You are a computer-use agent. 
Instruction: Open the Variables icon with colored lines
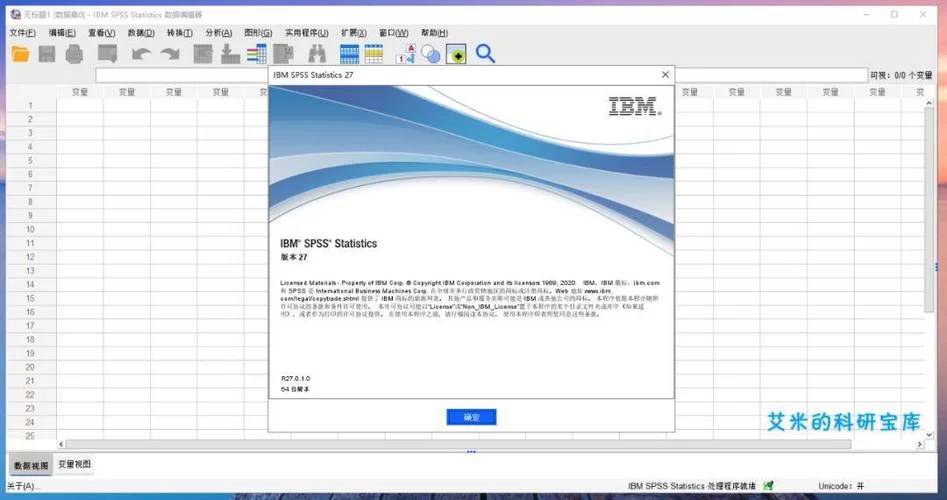click(257, 54)
